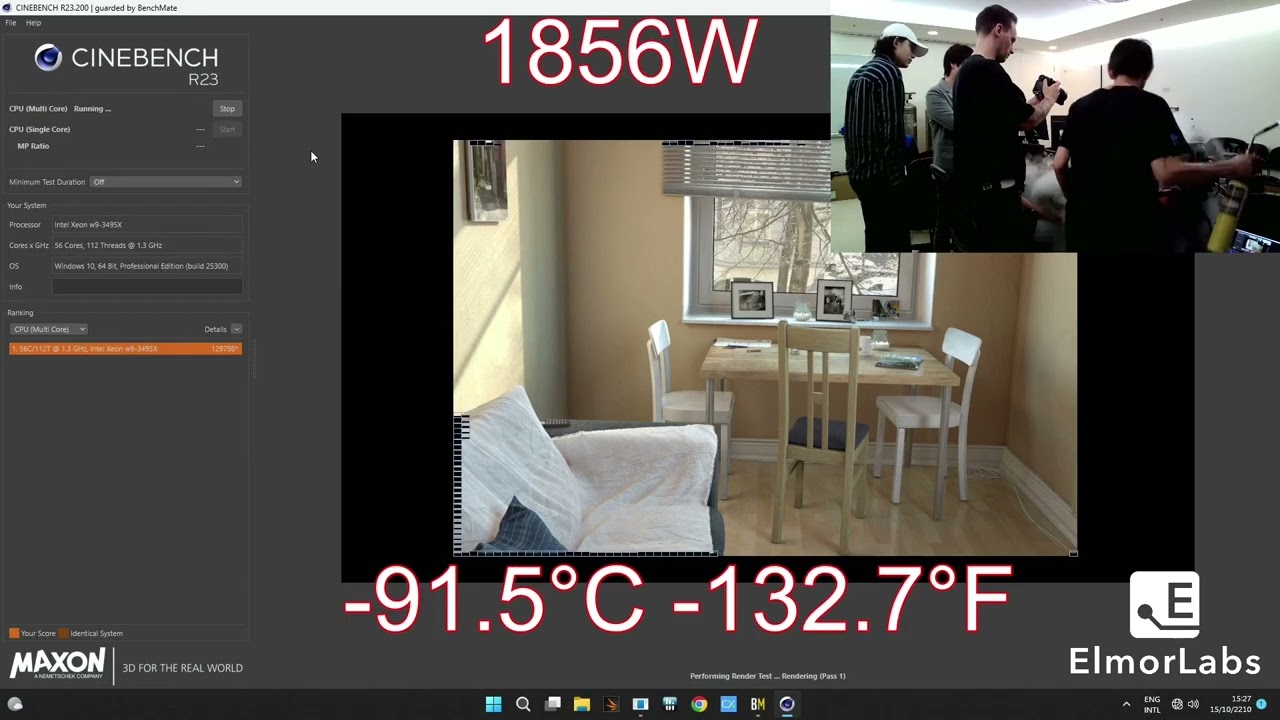Open the CPU (Multi Core) ranking dropdown
1280x720 pixels.
click(48, 329)
